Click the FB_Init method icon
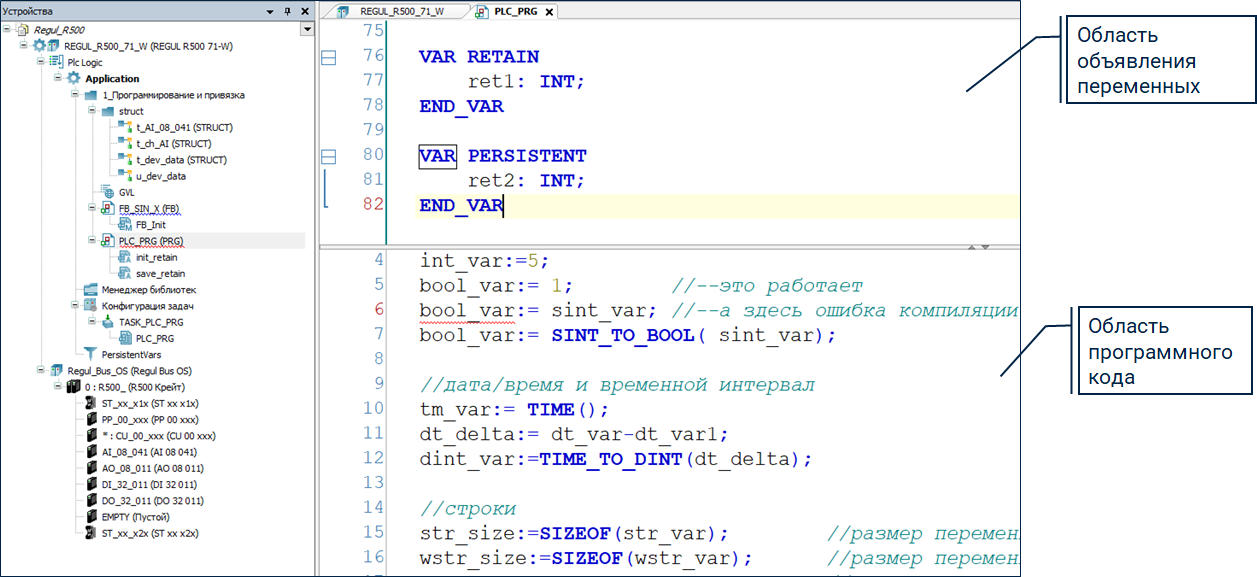Image resolution: width=1257 pixels, height=577 pixels. 124,224
